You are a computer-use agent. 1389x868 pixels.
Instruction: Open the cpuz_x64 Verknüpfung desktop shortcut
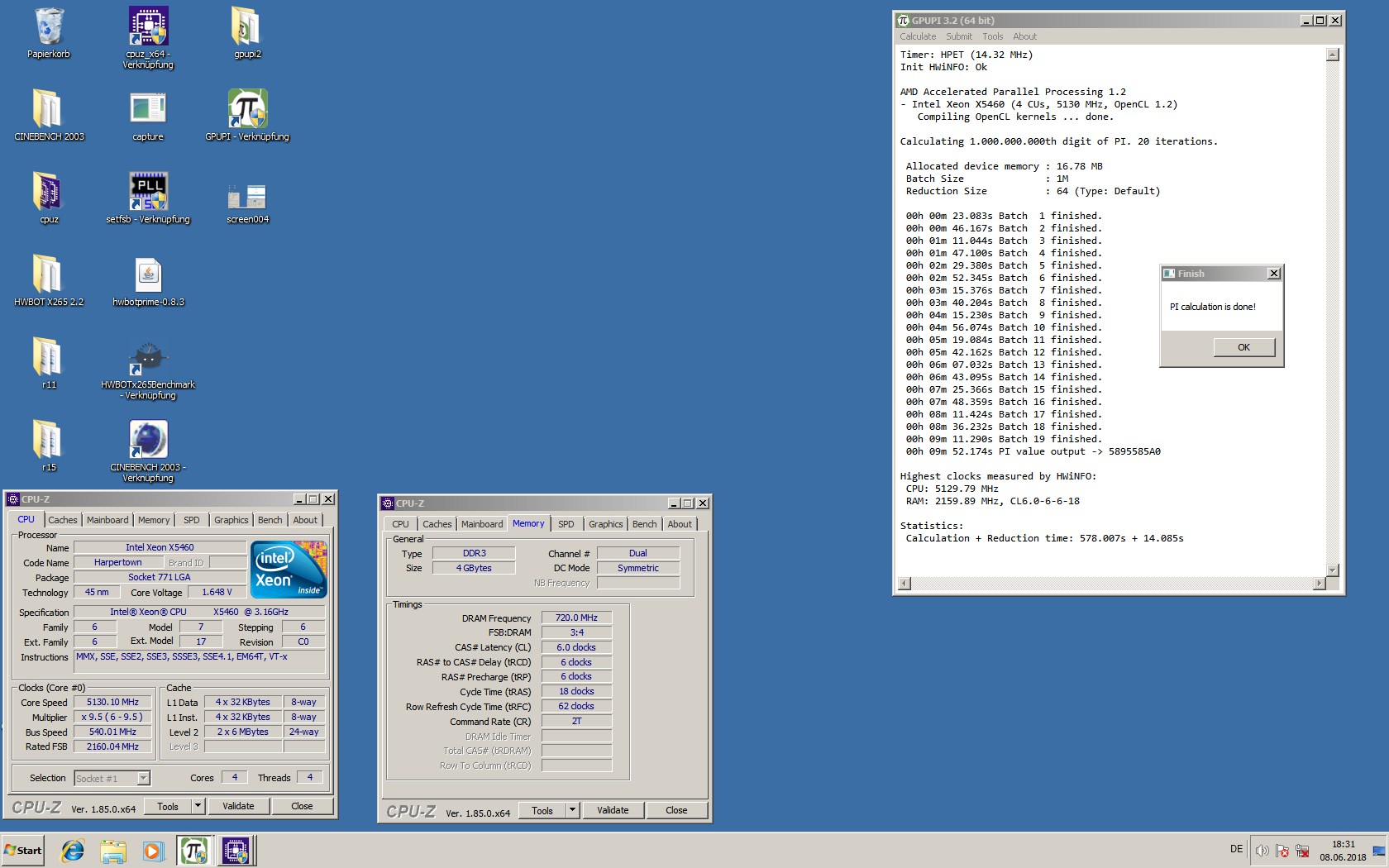pyautogui.click(x=148, y=37)
